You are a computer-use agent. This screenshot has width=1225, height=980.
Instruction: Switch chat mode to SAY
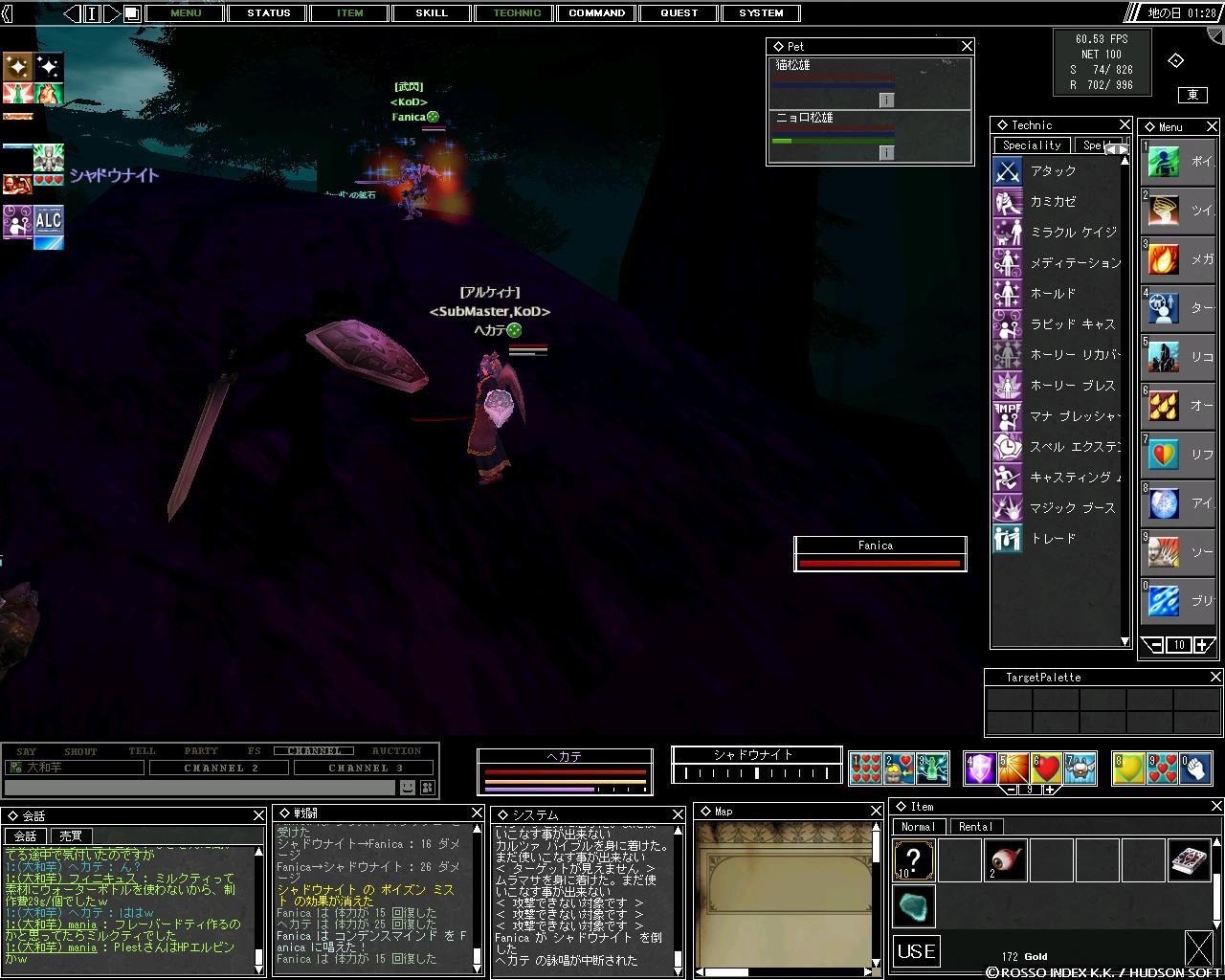[27, 751]
